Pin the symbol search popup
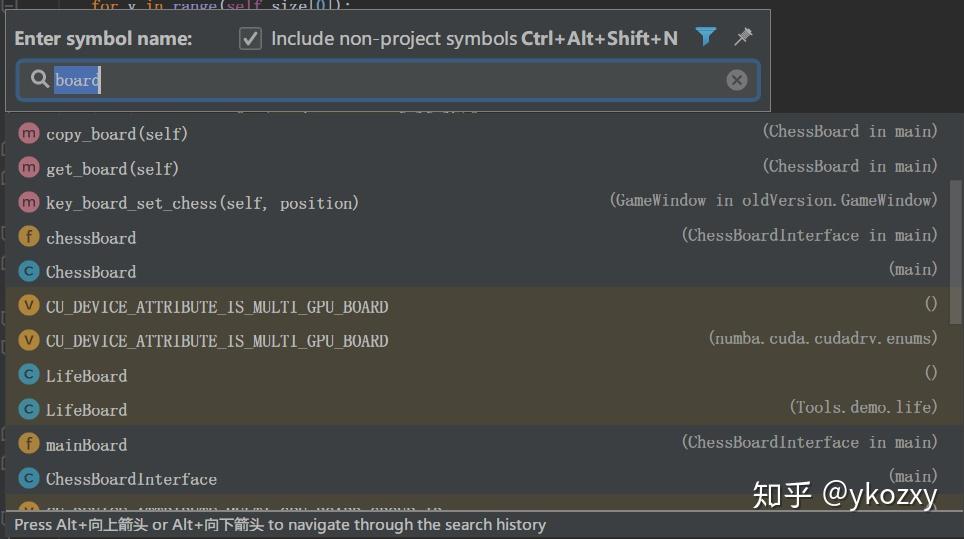The height and width of the screenshot is (539, 964). 743,37
